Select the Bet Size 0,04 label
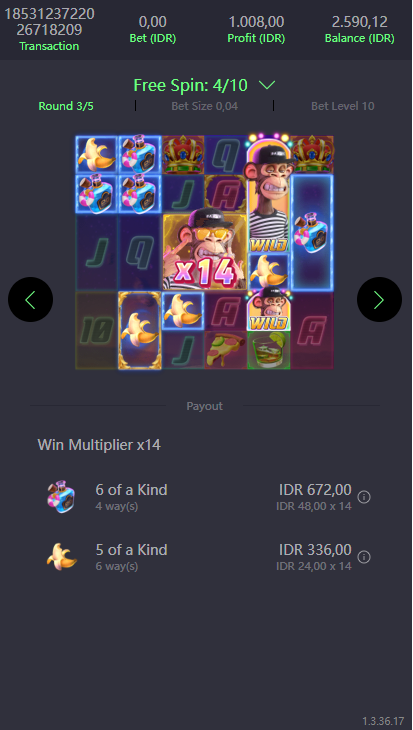Screen dimensions: 413x730 204,106
